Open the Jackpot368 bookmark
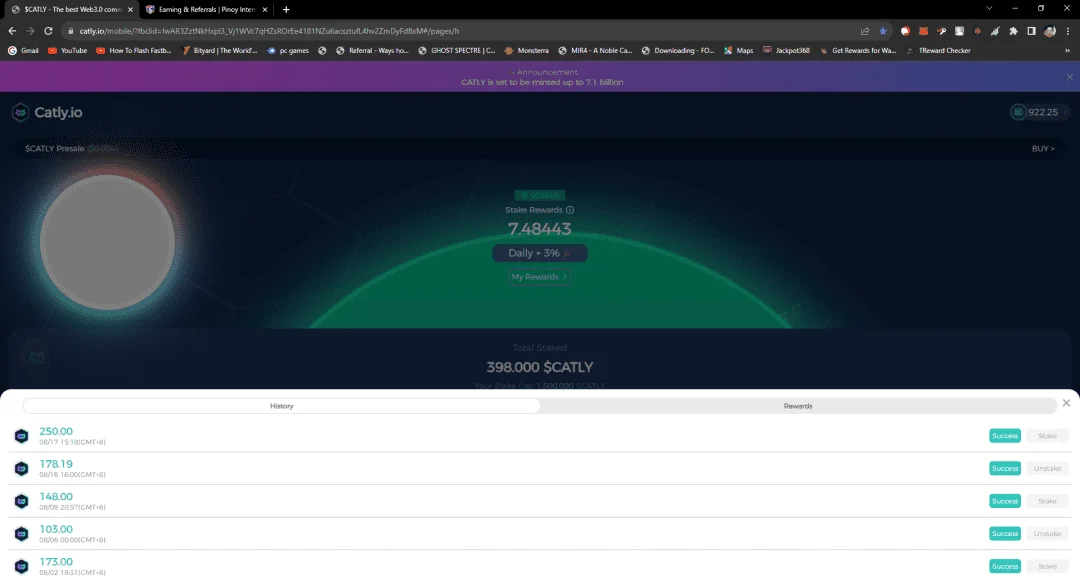Viewport: 1080px width, 585px height. (786, 50)
